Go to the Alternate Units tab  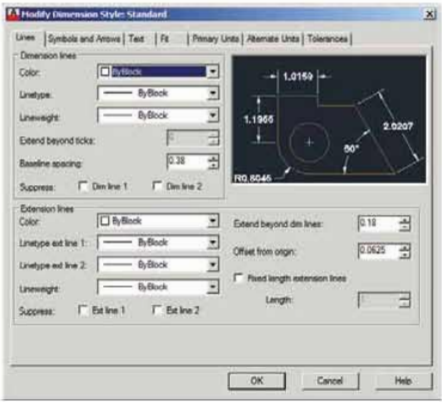[x=273, y=39]
